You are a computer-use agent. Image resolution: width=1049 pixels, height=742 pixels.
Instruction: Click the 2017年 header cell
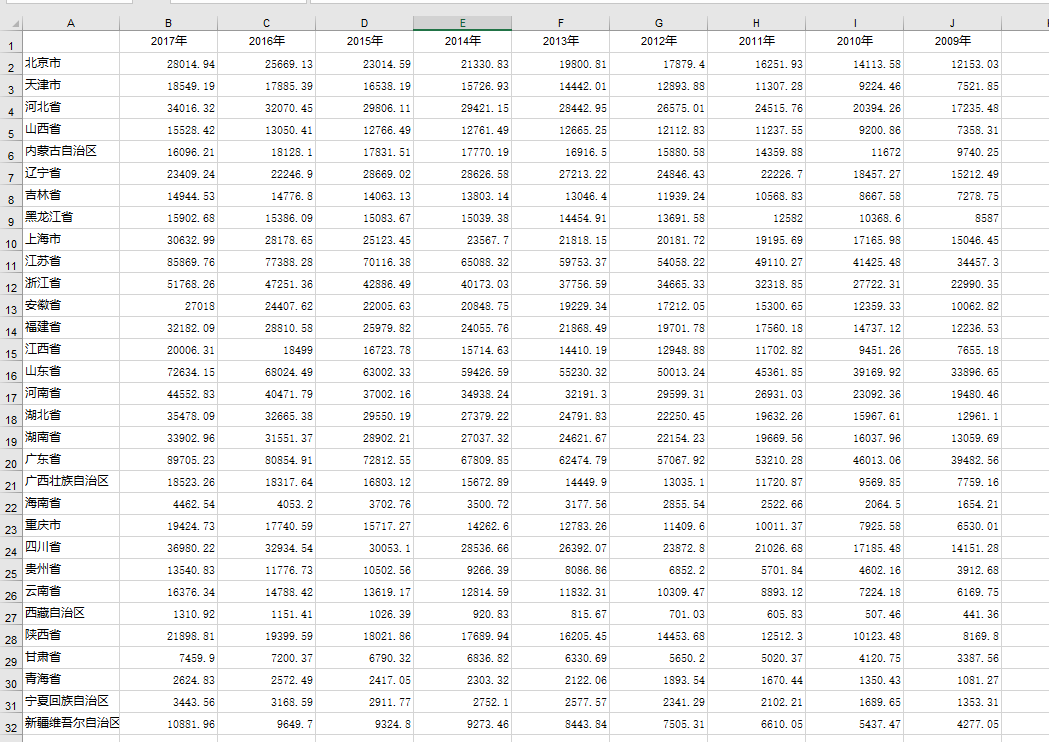[169, 41]
